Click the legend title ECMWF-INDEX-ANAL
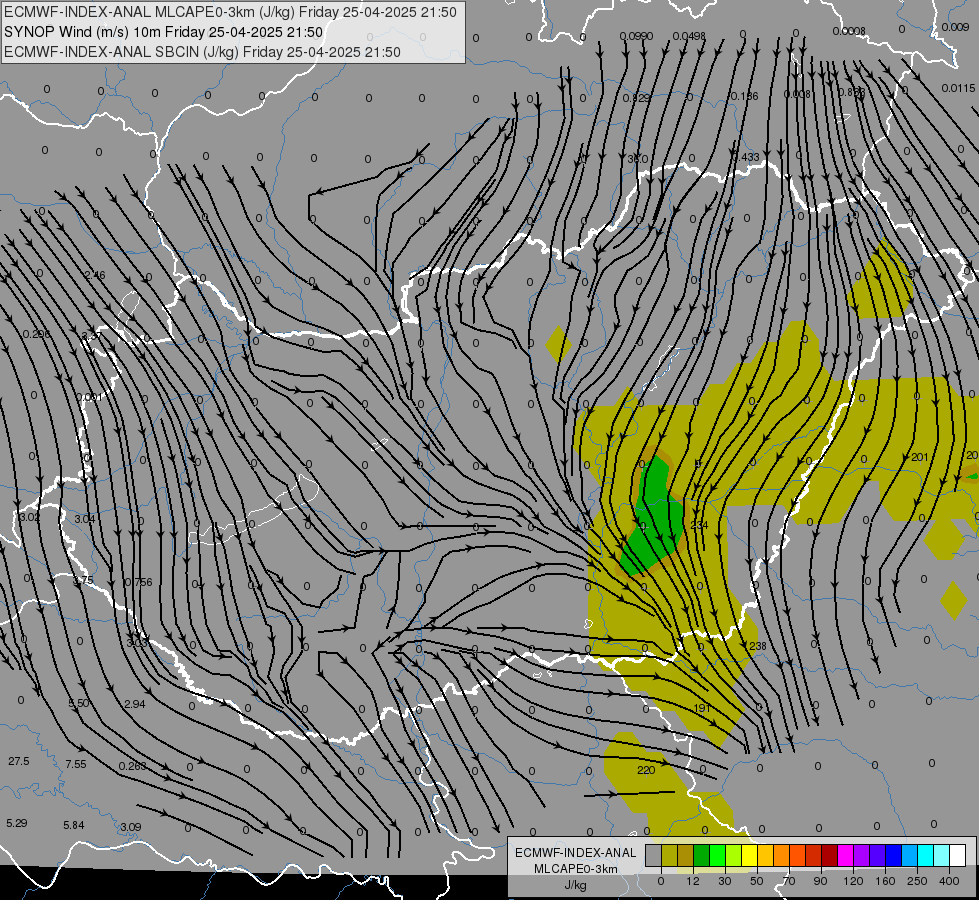 (x=576, y=853)
